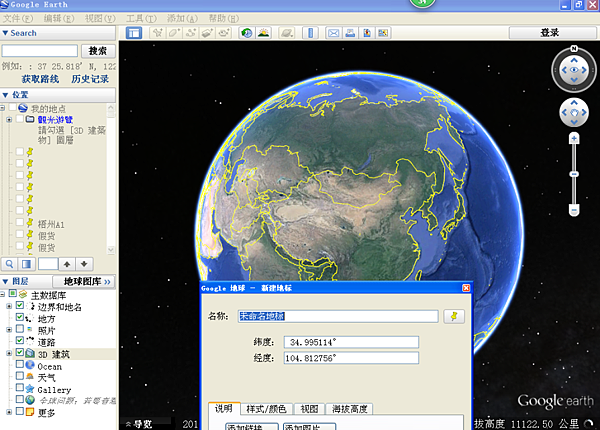Image resolution: width=600 pixels, height=430 pixels.
Task: Open the 添加 menu
Action: [x=182, y=18]
